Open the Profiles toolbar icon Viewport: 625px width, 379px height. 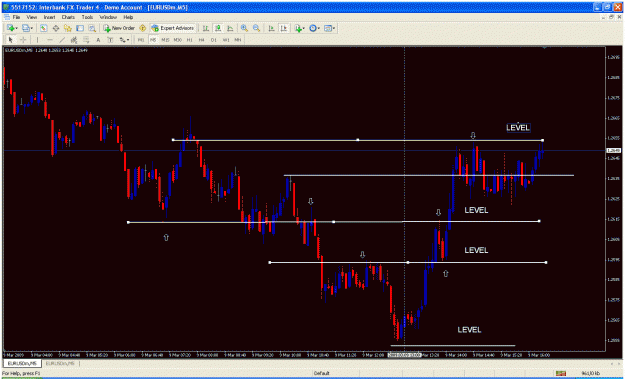pyautogui.click(x=26, y=28)
